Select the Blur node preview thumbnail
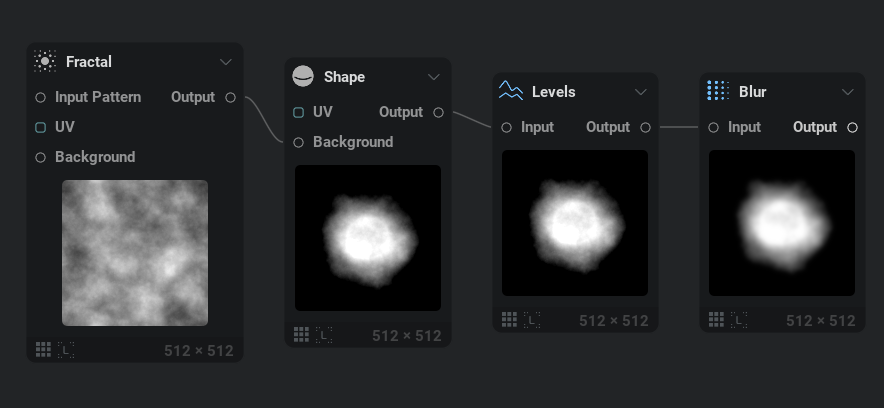 782,223
